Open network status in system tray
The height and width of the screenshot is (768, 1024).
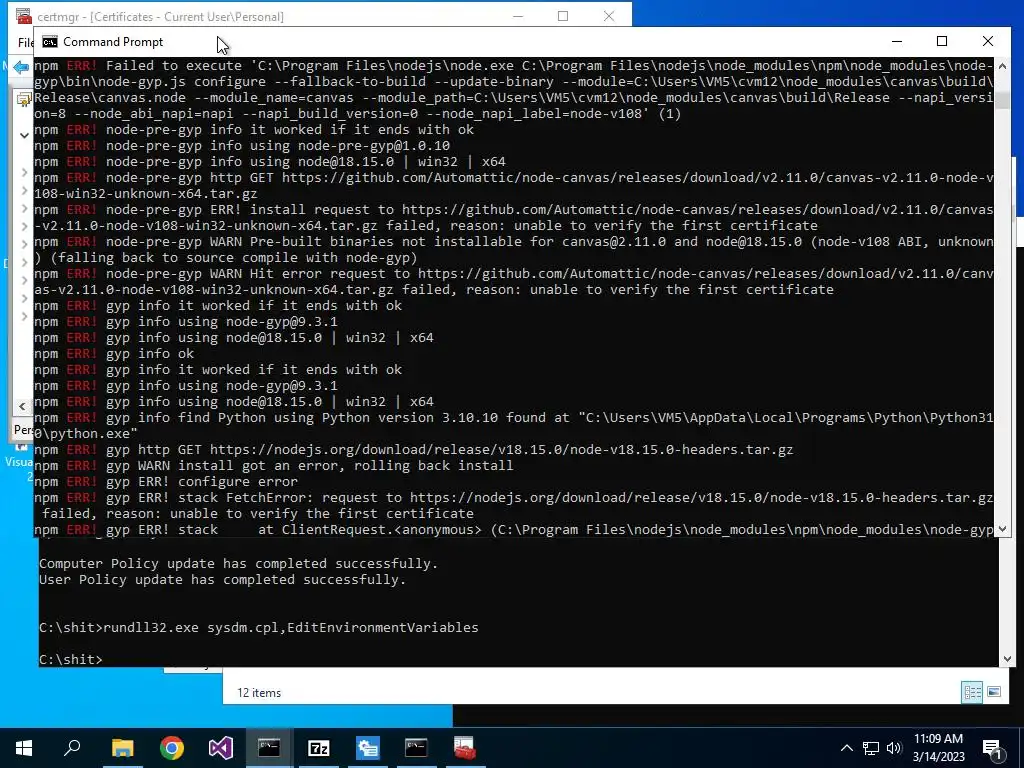(871, 748)
